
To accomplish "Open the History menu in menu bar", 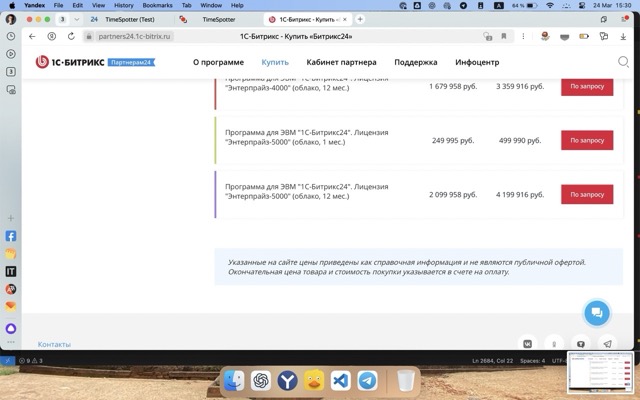I will coord(123,5).
